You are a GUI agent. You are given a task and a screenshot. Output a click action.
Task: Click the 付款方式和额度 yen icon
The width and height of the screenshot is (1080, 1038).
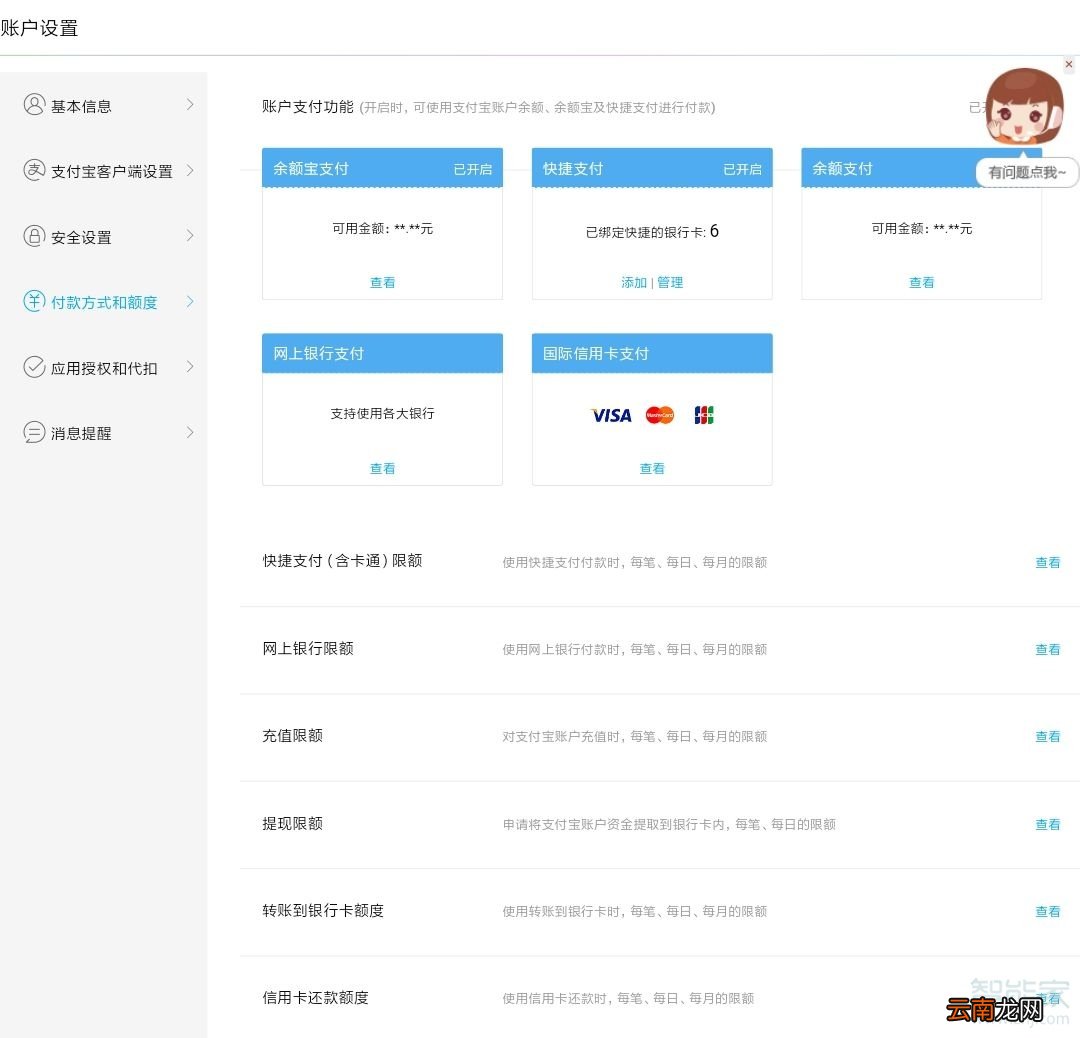(x=34, y=301)
